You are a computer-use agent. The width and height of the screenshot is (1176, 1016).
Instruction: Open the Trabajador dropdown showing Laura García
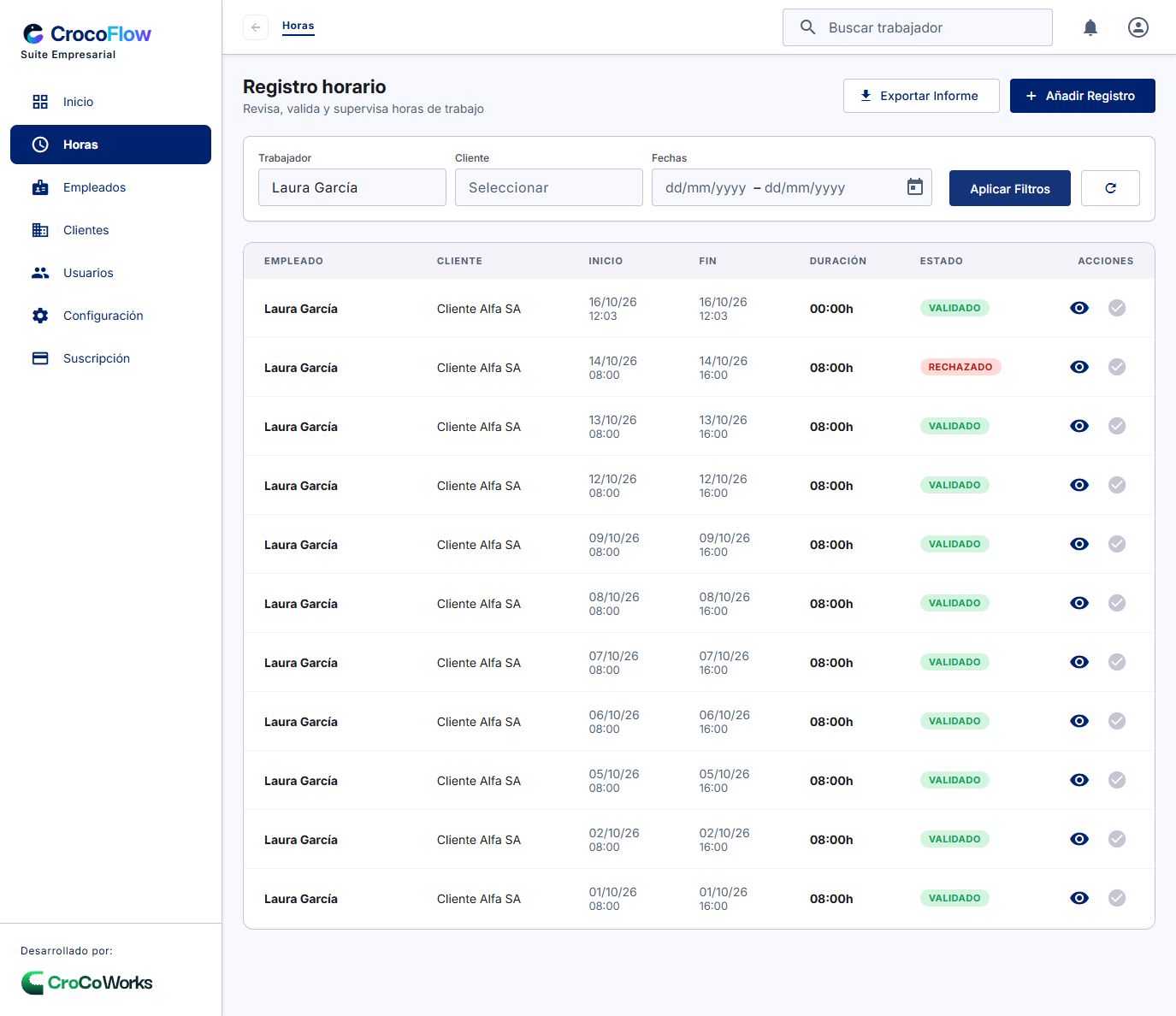click(x=352, y=187)
